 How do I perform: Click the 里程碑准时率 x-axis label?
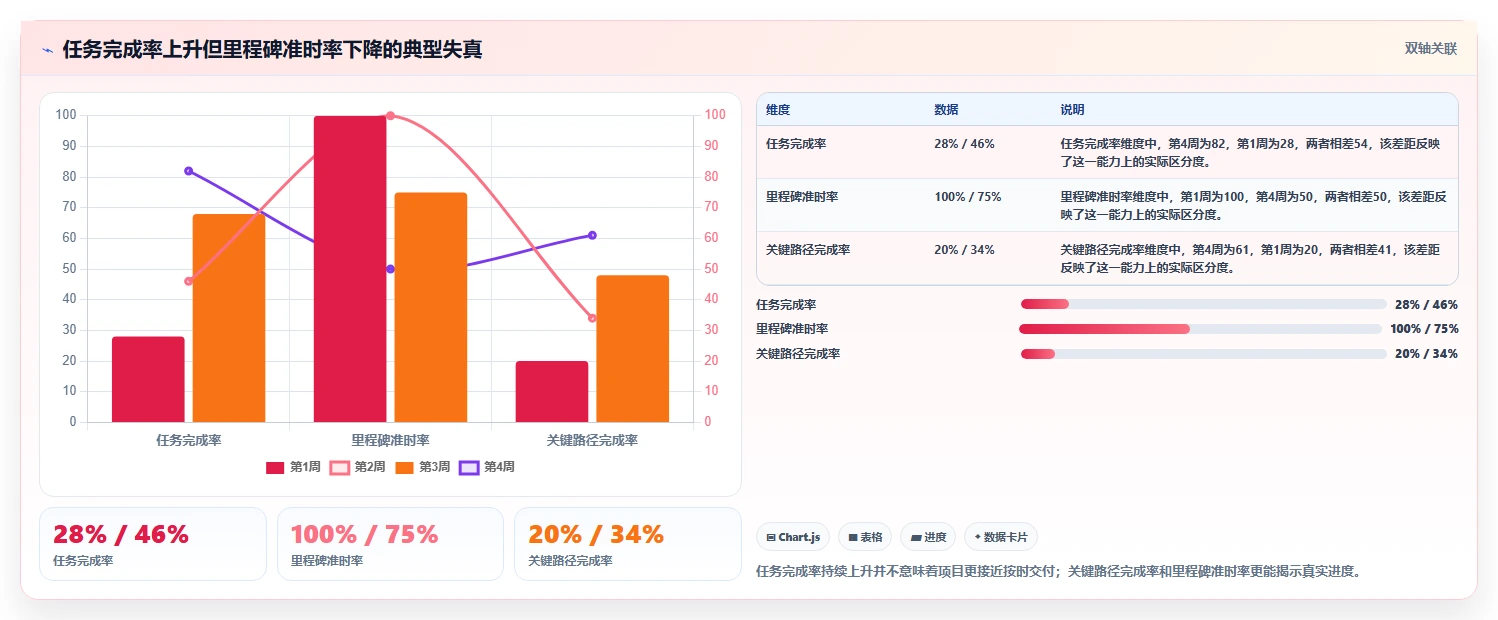[x=390, y=440]
